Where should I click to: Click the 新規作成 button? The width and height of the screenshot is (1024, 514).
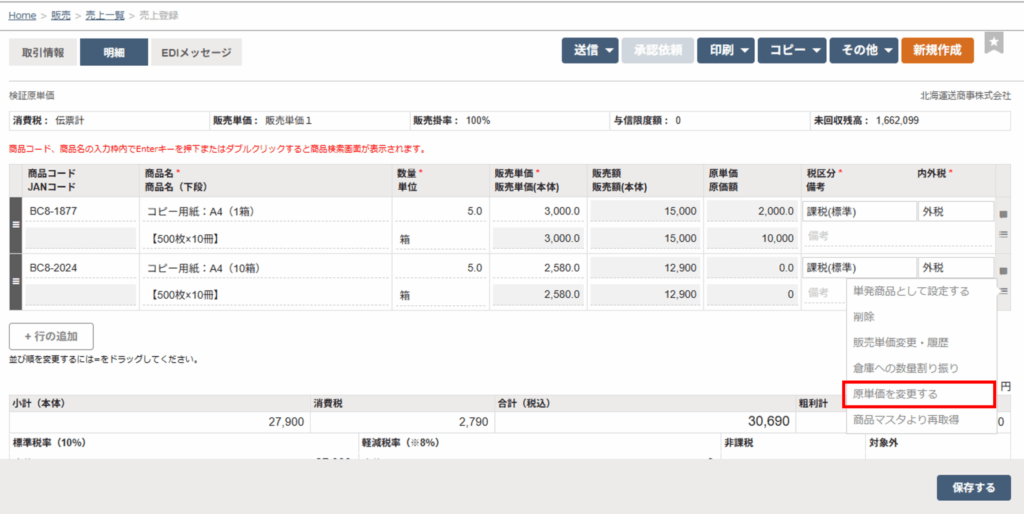coord(937,50)
